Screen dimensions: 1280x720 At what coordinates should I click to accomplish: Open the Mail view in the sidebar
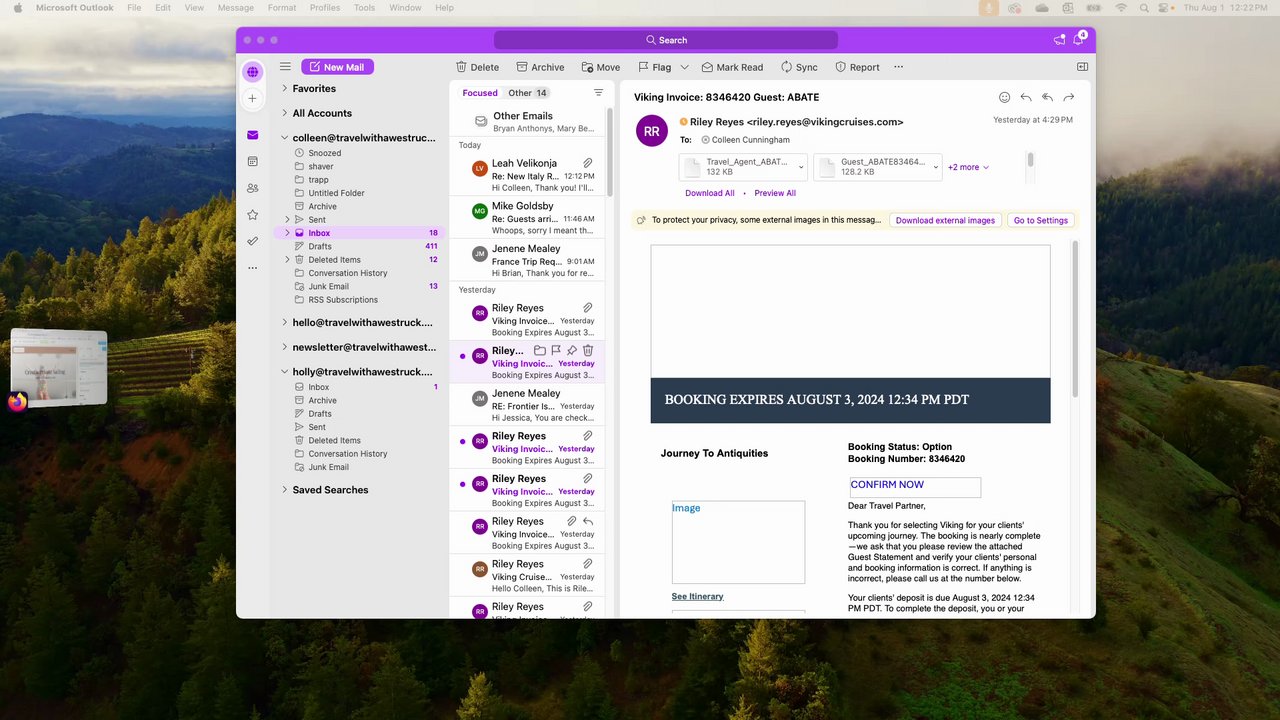(x=252, y=135)
